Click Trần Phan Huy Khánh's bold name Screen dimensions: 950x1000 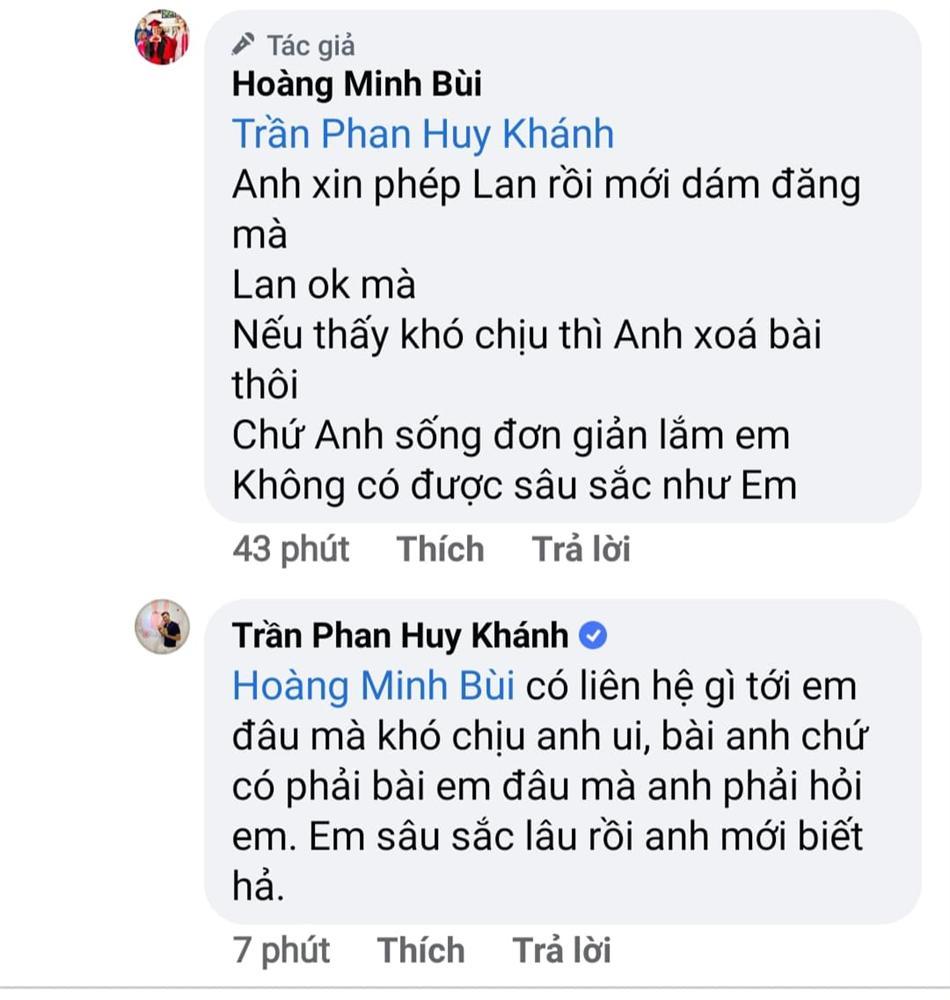point(400,633)
